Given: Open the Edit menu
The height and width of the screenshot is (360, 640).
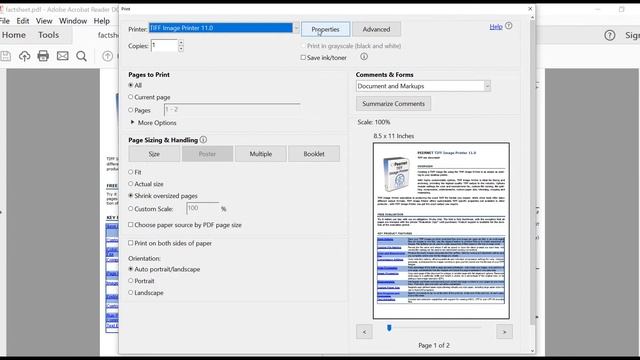Looking at the screenshot, I should (x=22, y=21).
